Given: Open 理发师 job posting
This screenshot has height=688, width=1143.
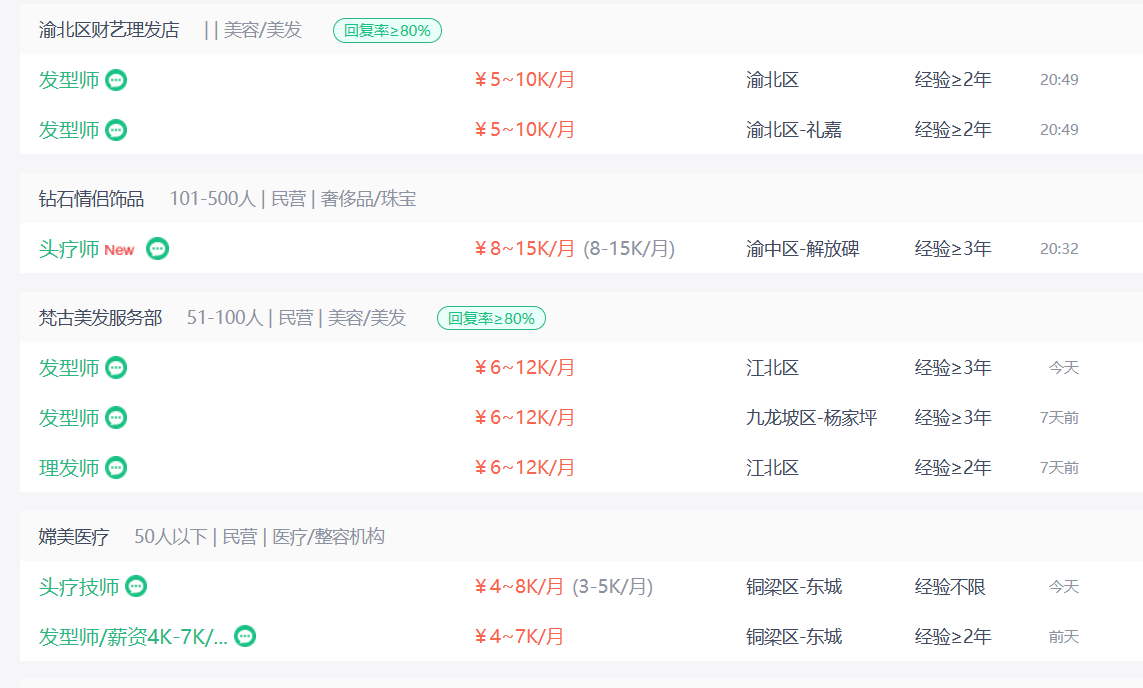Looking at the screenshot, I should click(x=69, y=468).
